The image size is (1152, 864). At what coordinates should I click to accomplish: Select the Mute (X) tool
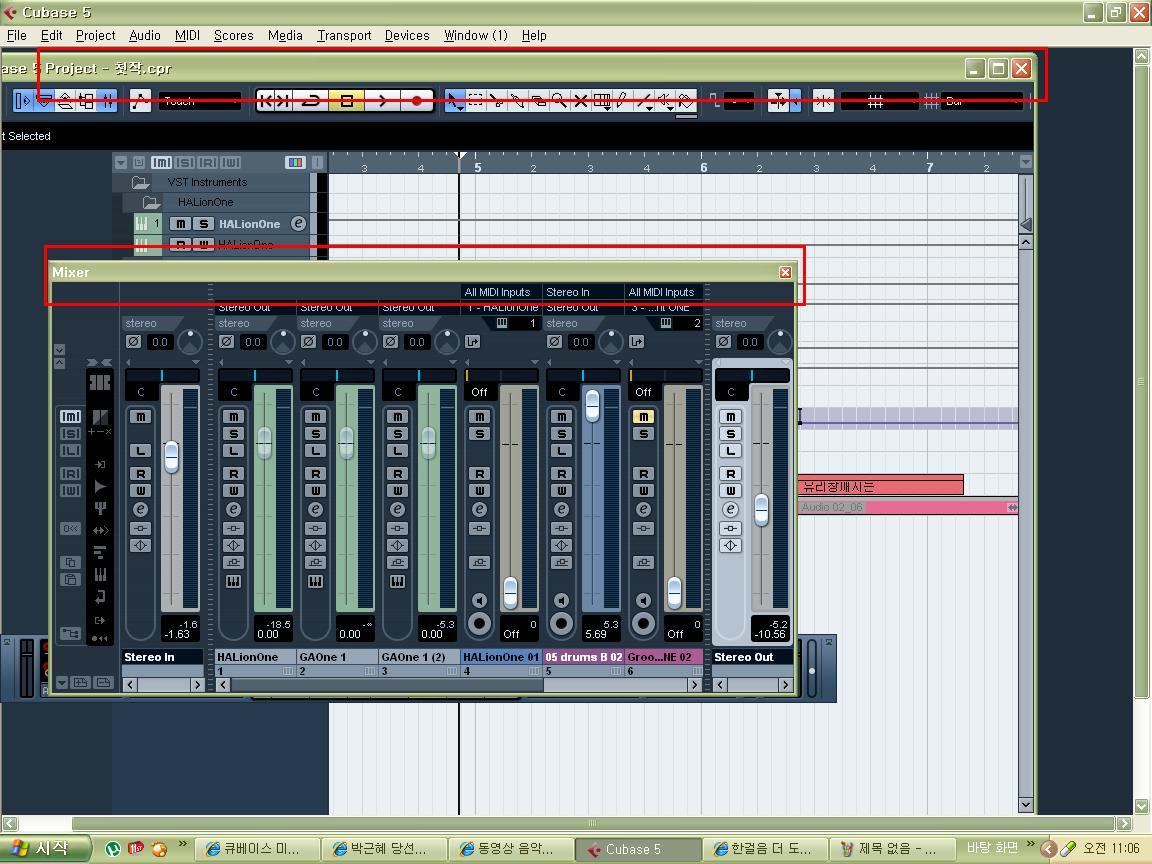coord(580,101)
